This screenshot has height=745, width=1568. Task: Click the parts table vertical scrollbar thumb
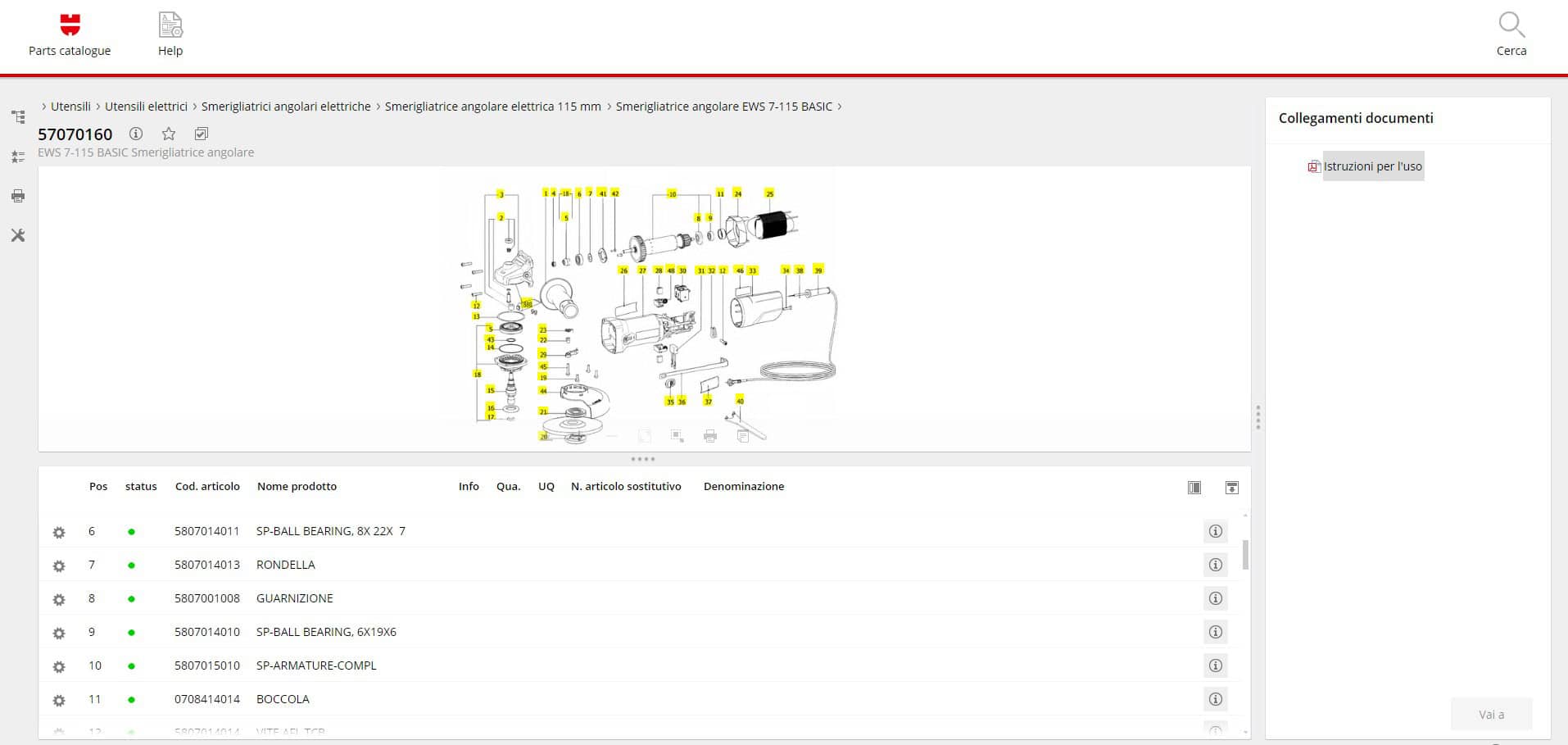coord(1245,555)
